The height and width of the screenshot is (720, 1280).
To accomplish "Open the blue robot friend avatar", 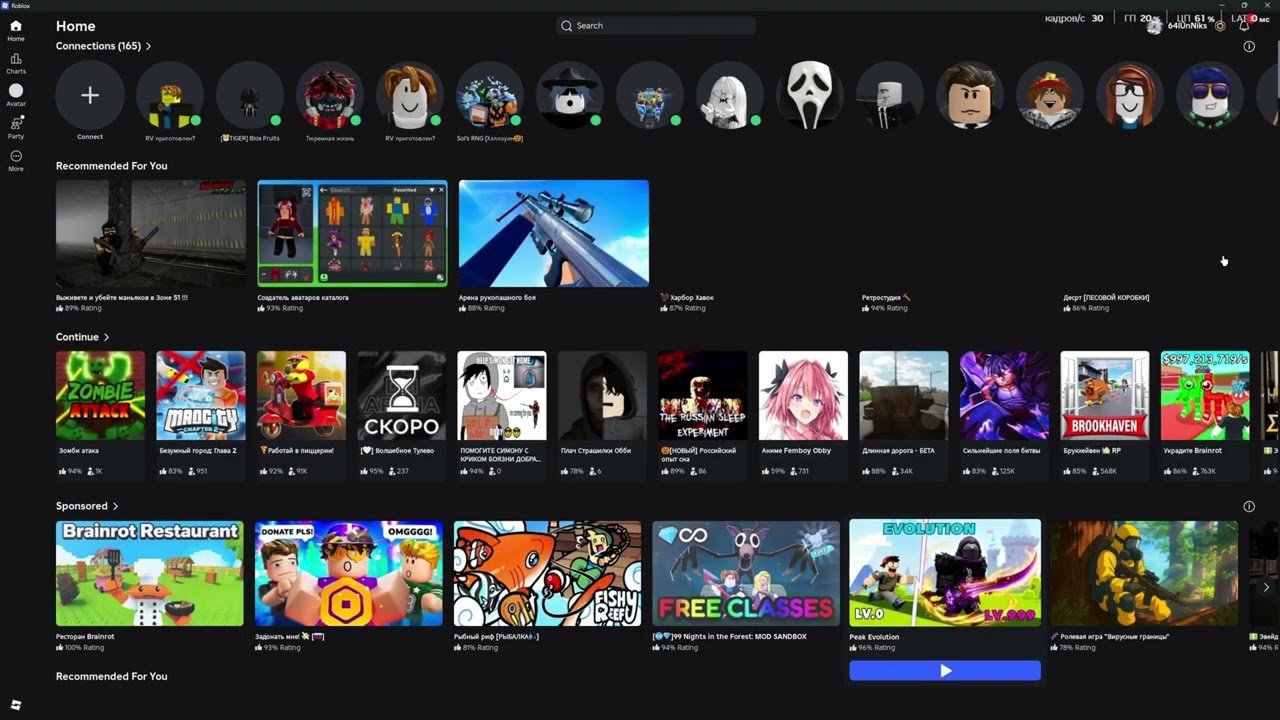I will (x=650, y=95).
